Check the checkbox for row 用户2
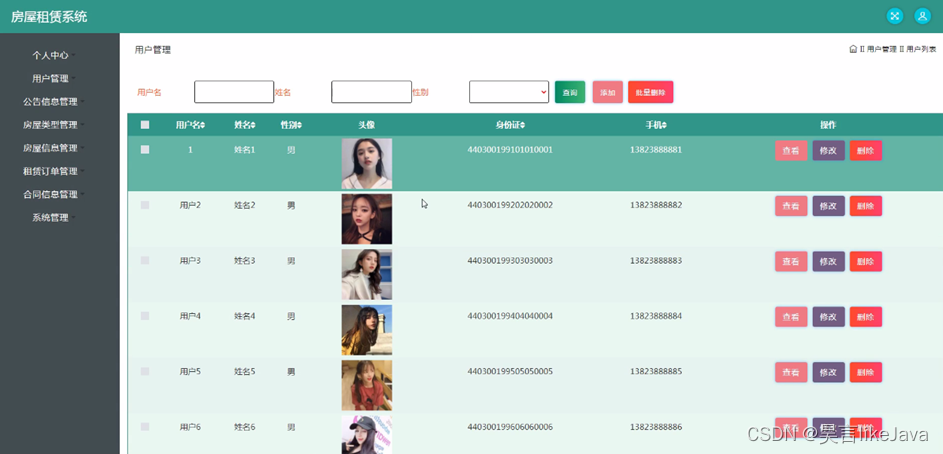This screenshot has height=454, width=943. [145, 205]
